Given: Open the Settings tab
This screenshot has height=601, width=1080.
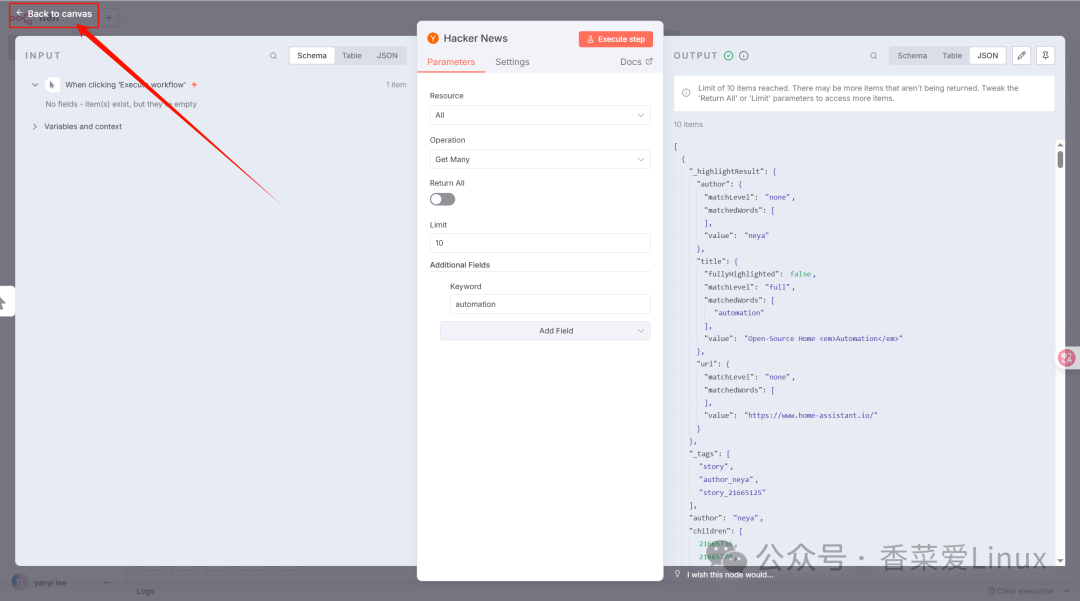Looking at the screenshot, I should (512, 62).
